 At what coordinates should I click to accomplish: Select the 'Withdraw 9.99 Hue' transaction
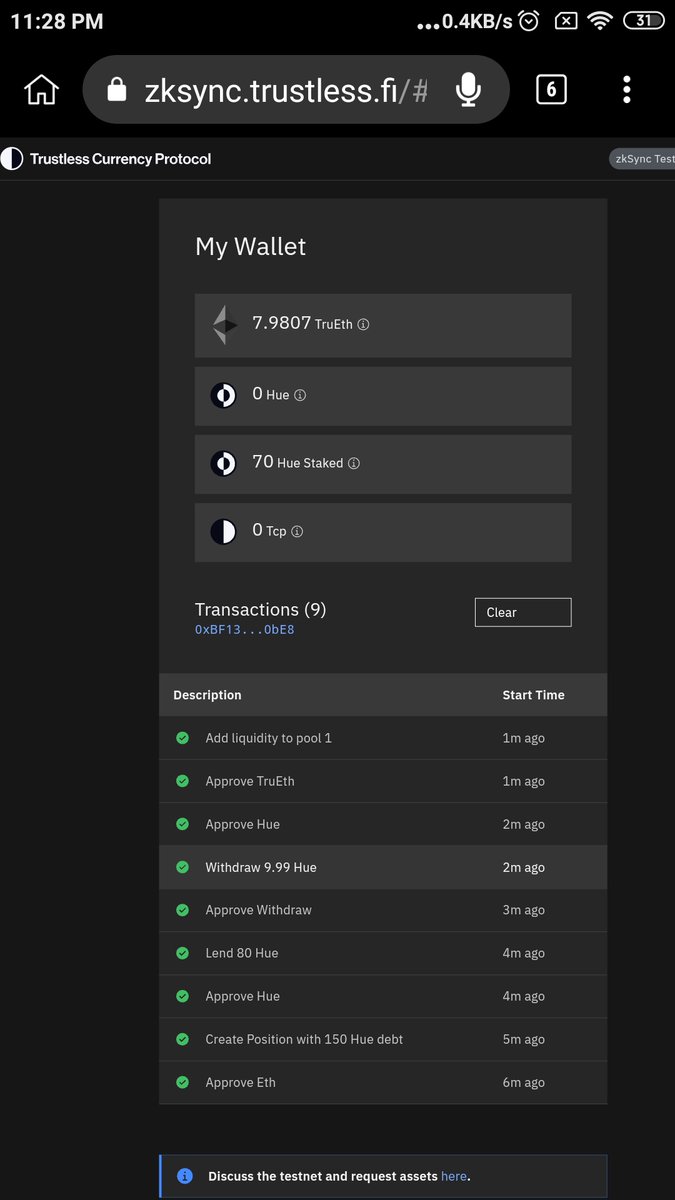pos(383,867)
